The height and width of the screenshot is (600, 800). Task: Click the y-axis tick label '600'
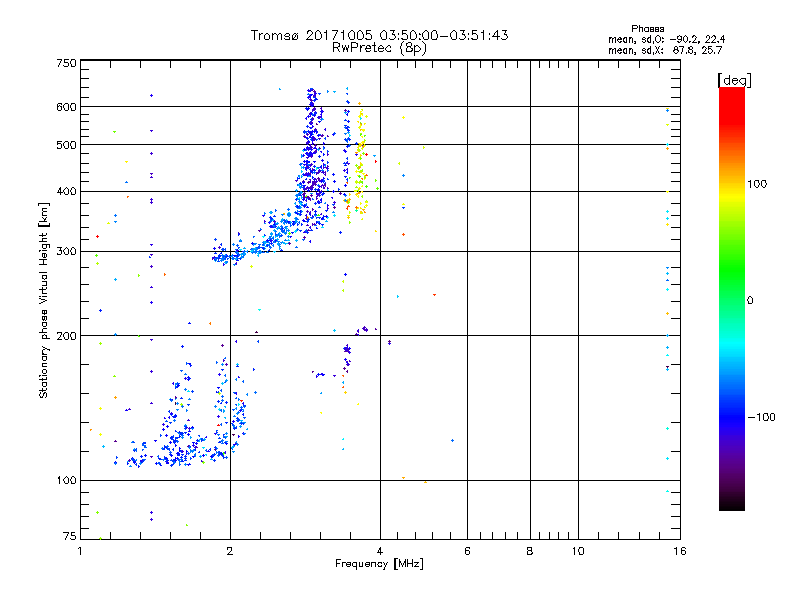tap(67, 107)
